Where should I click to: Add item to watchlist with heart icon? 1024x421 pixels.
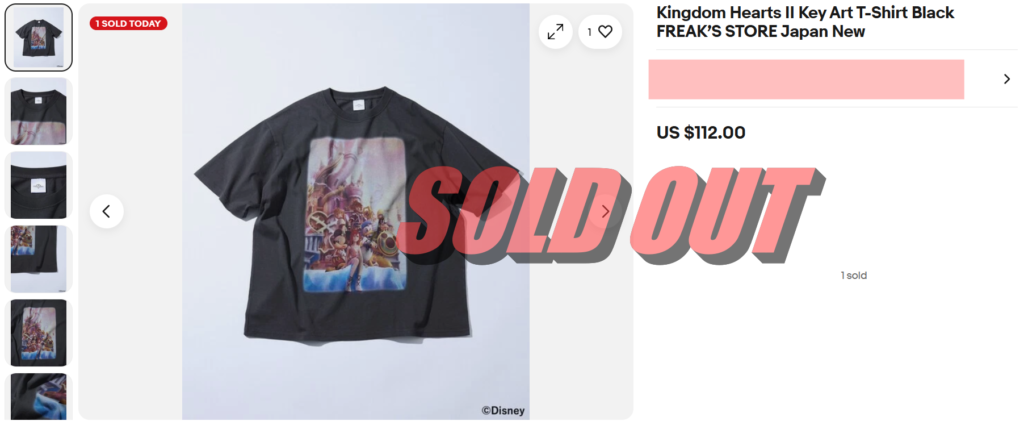coord(600,31)
